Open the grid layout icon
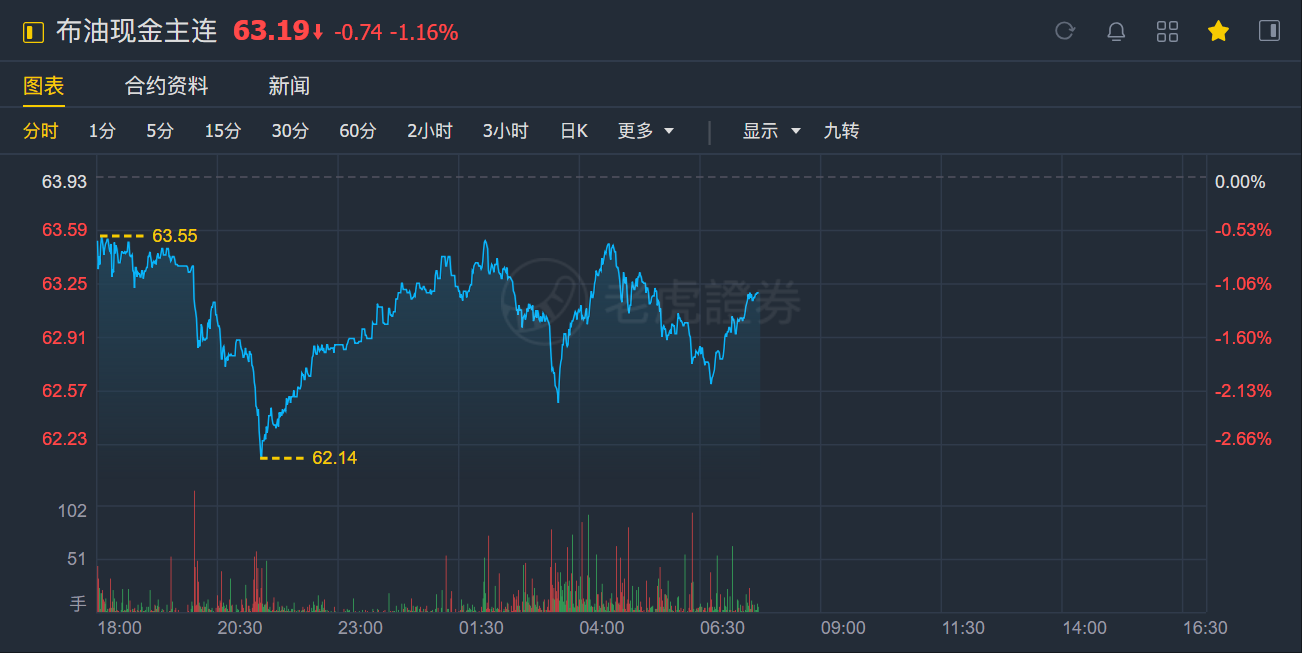This screenshot has width=1302, height=653. (x=1167, y=31)
